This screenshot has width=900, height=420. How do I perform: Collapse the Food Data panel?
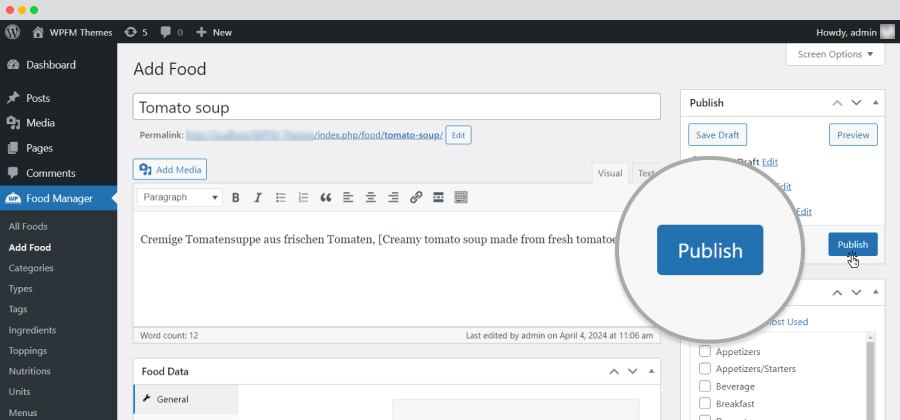tap(651, 372)
